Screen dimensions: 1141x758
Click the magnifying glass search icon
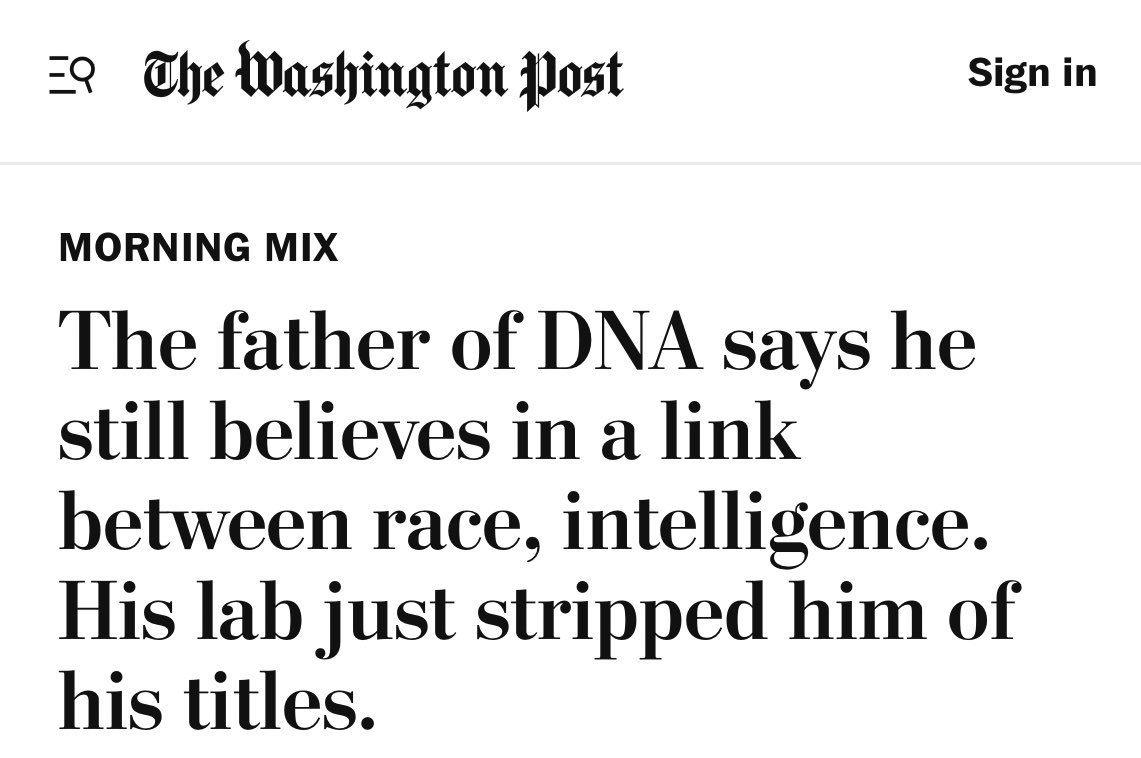point(83,74)
